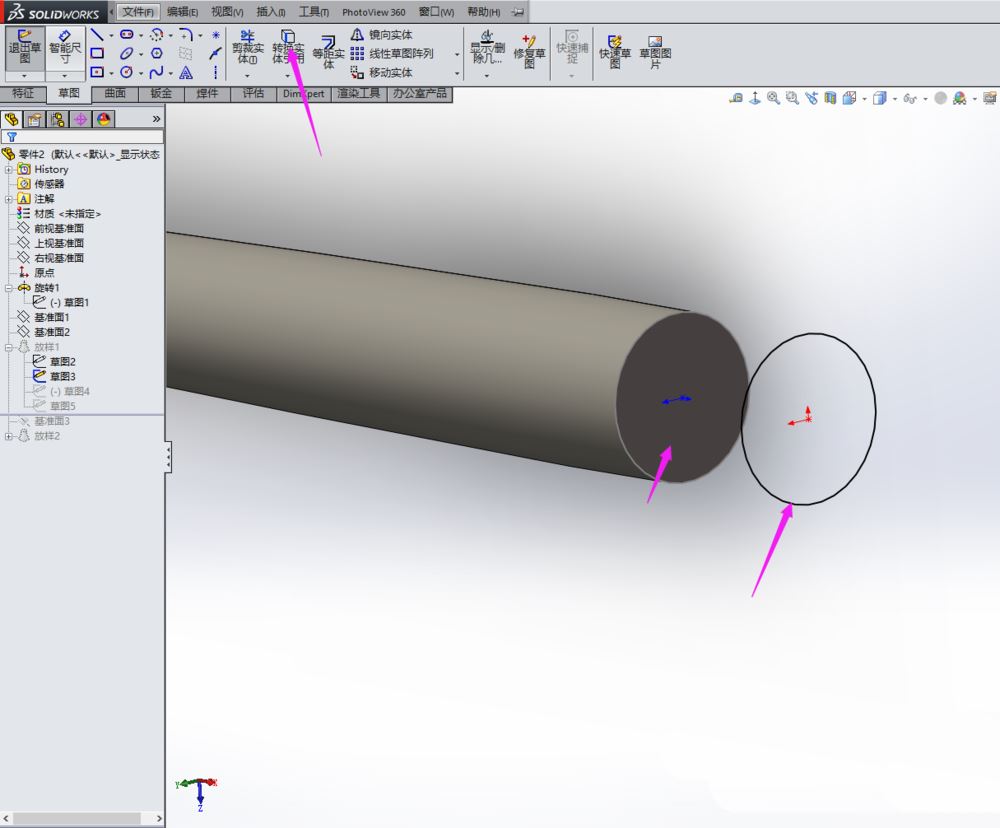
Task: Expand the 注解 annotations node
Action: click(9, 199)
